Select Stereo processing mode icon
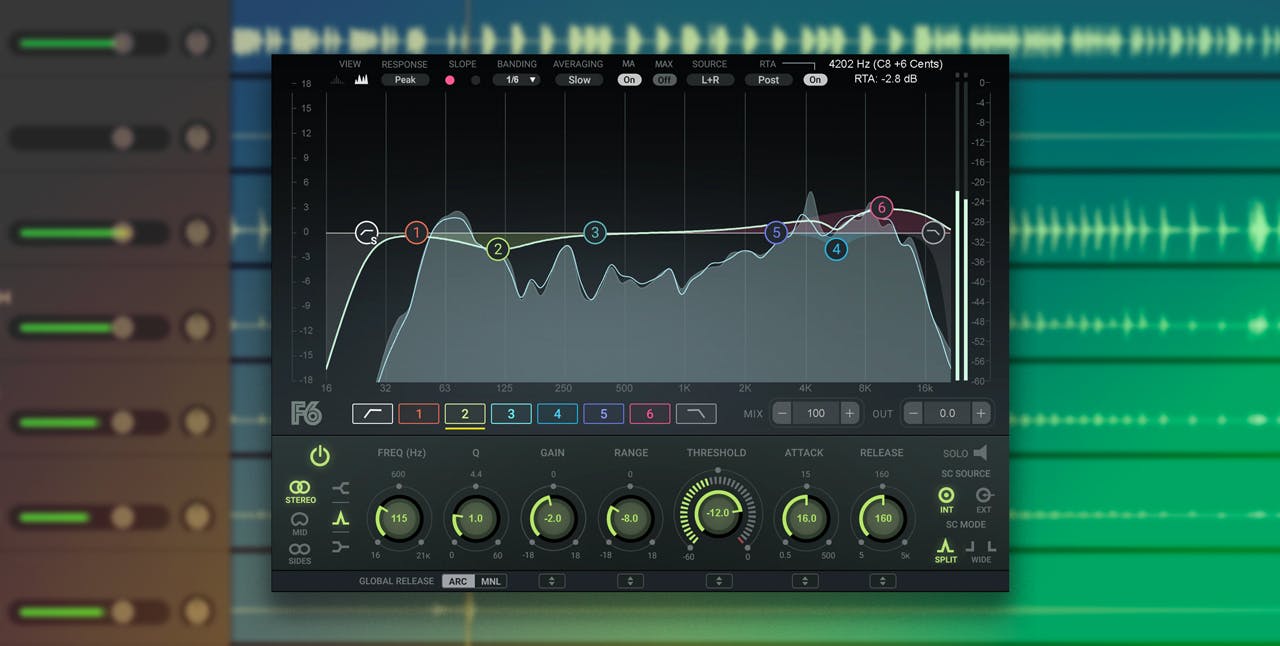1280x646 pixels. pos(300,488)
